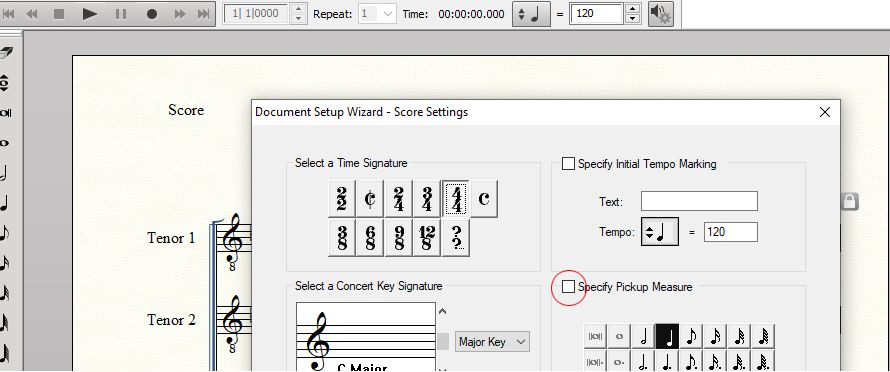
Task: Select whole note in left palette
Action: (4, 143)
